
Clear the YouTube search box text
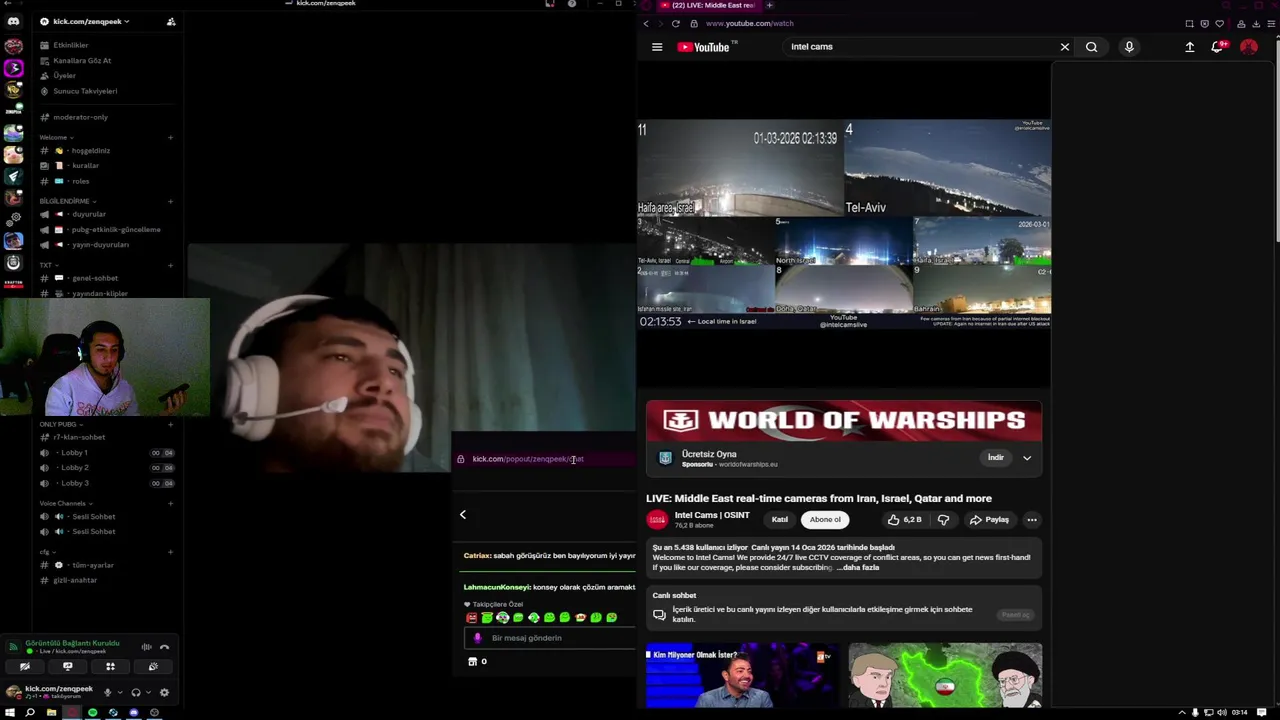(1065, 47)
